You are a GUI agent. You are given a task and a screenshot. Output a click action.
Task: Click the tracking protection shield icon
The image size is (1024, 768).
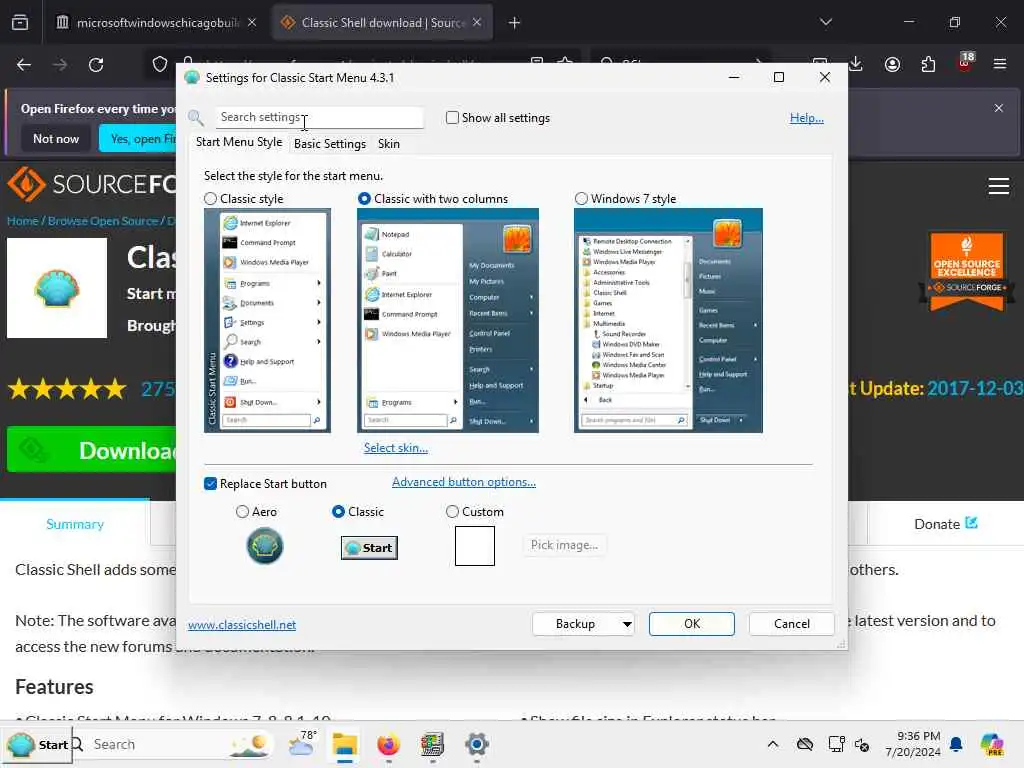tap(160, 65)
